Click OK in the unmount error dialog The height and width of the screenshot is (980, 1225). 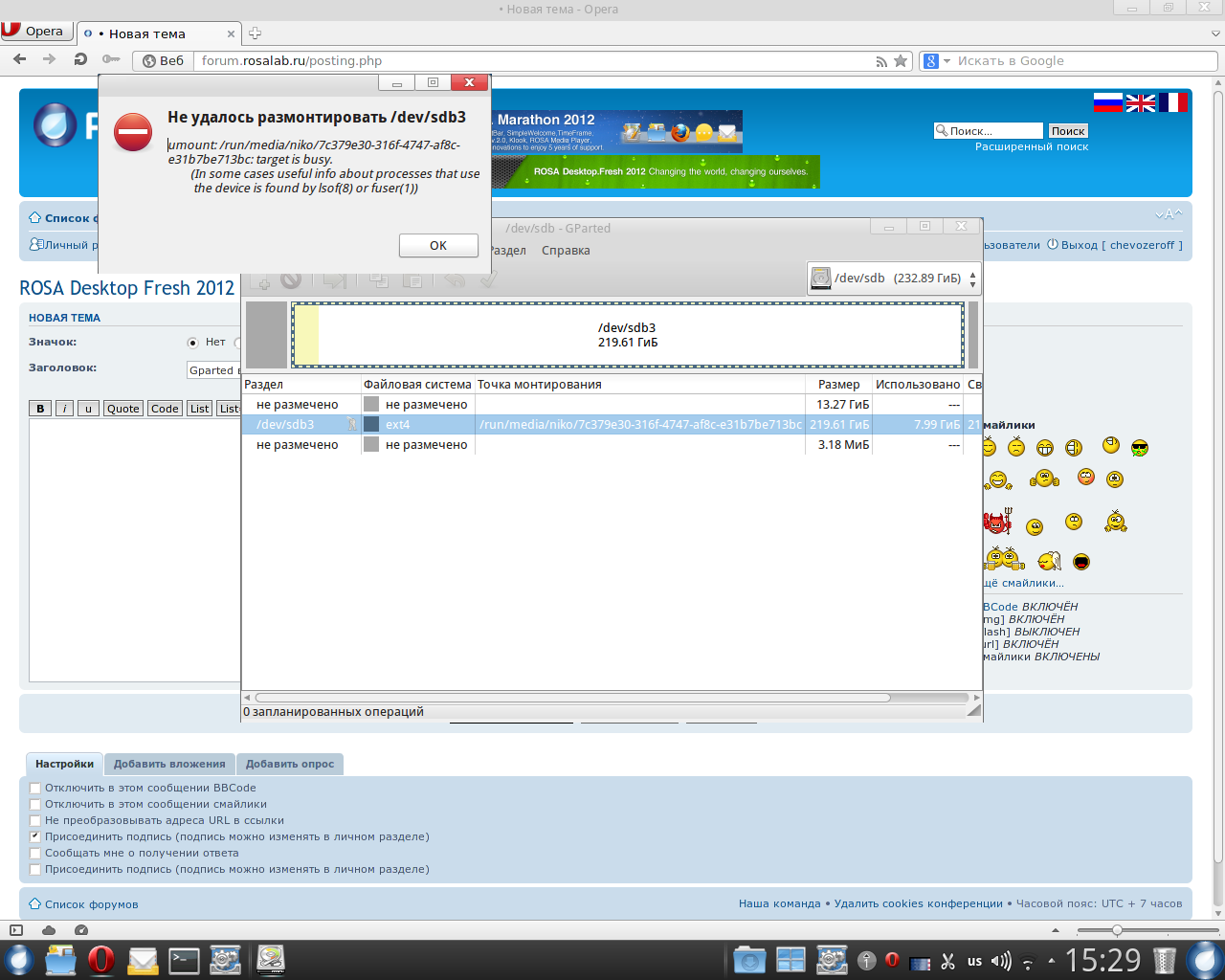438,246
